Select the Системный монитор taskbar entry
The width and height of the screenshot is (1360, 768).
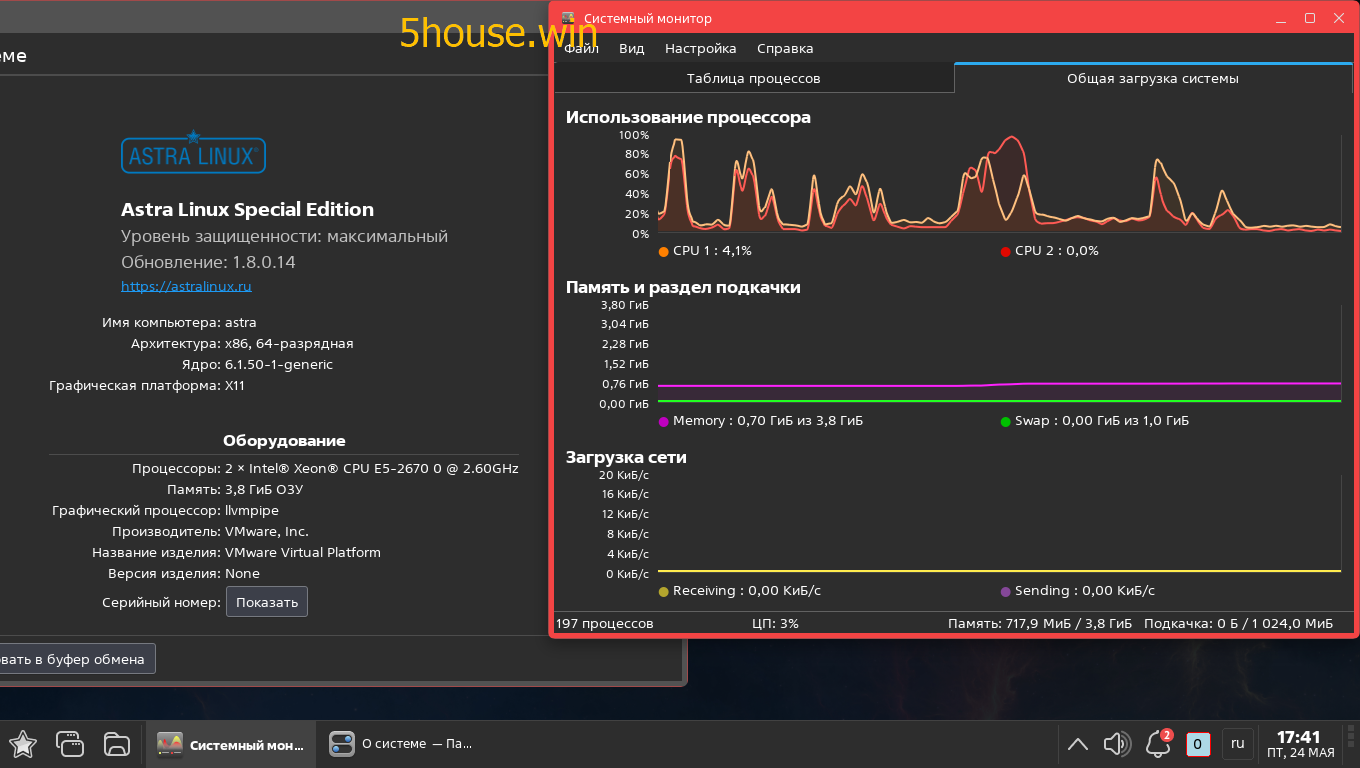[x=231, y=744]
